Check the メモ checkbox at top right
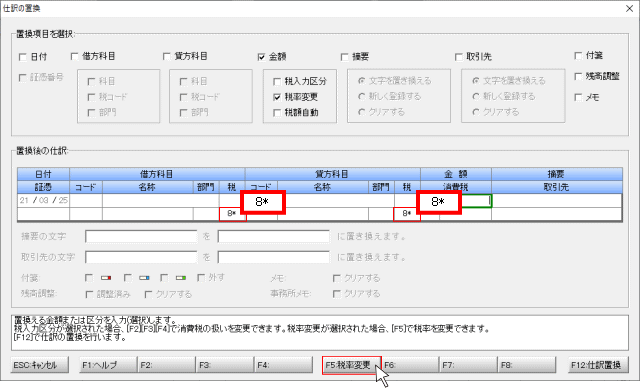This screenshot has height=388, width=640. point(578,97)
